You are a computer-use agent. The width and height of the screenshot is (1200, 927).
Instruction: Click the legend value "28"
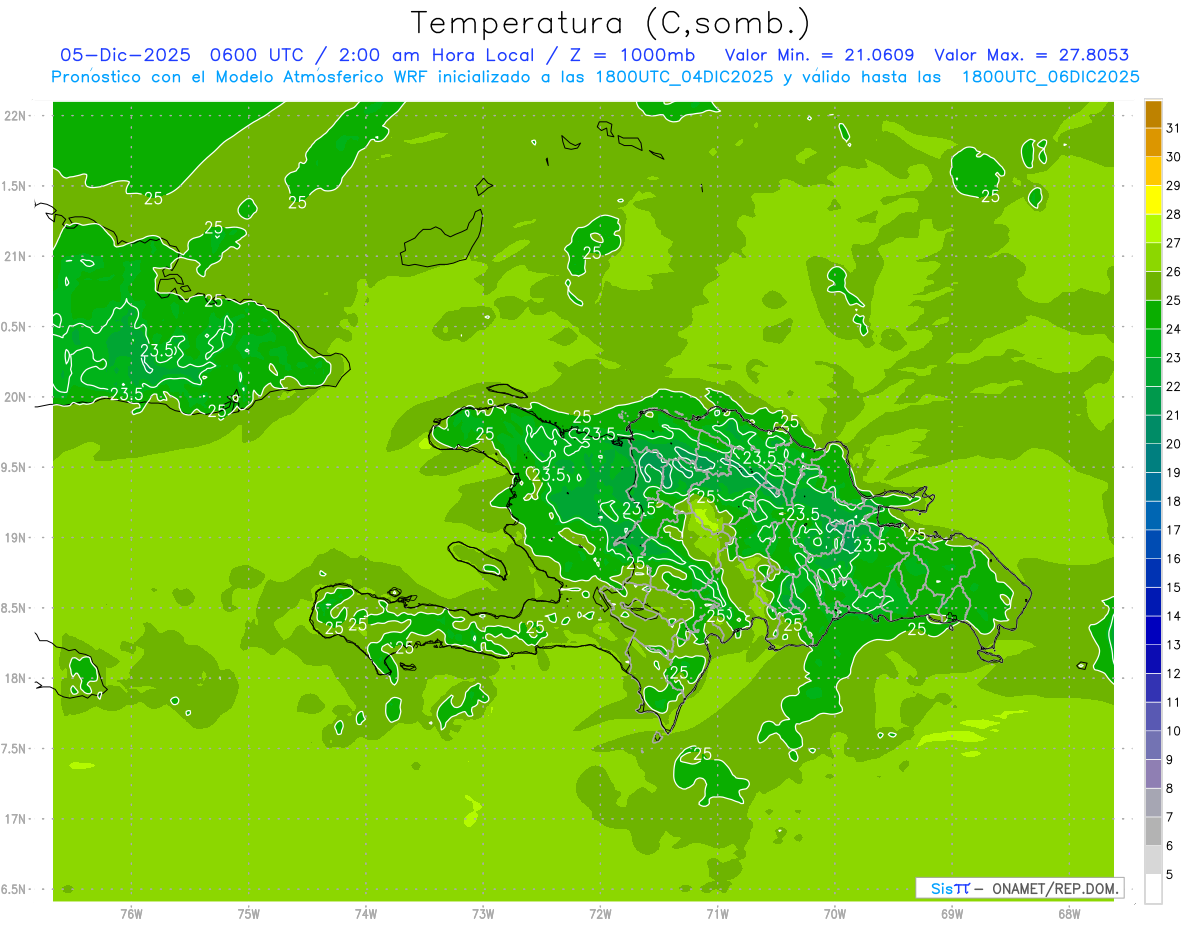click(1173, 214)
